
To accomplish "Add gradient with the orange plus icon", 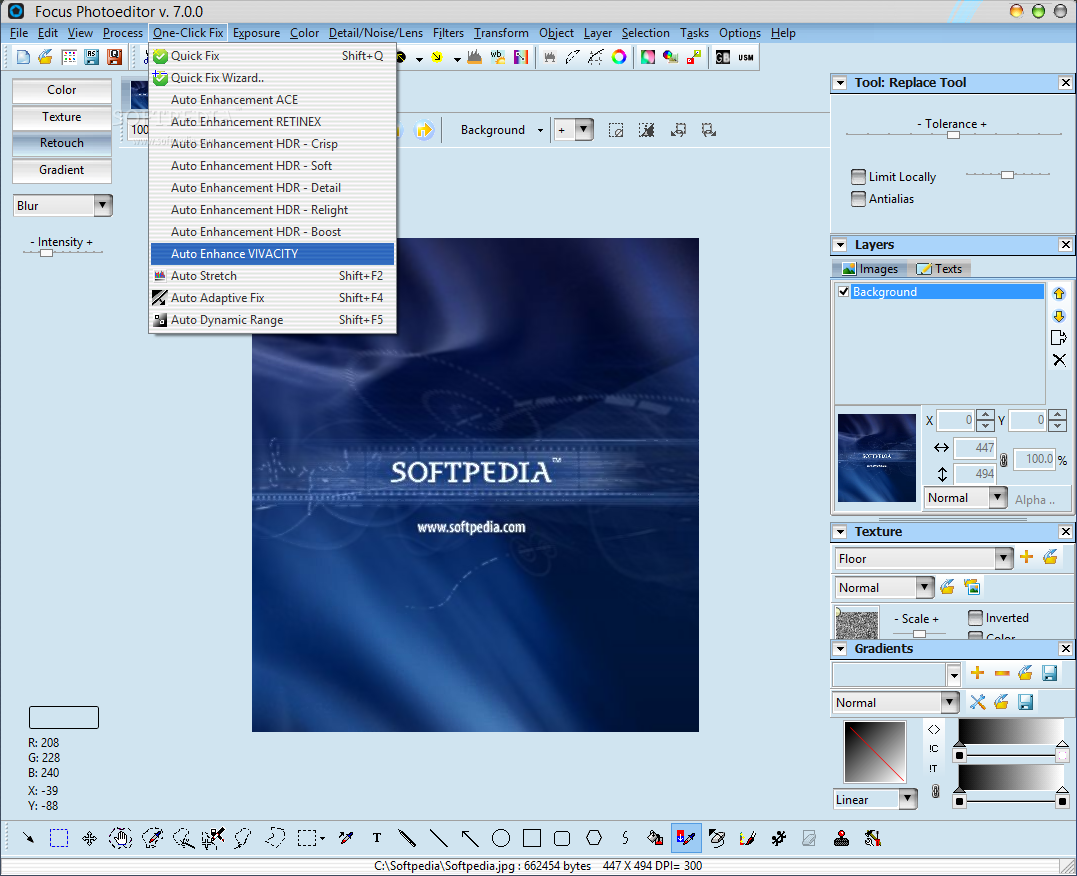I will pos(977,673).
